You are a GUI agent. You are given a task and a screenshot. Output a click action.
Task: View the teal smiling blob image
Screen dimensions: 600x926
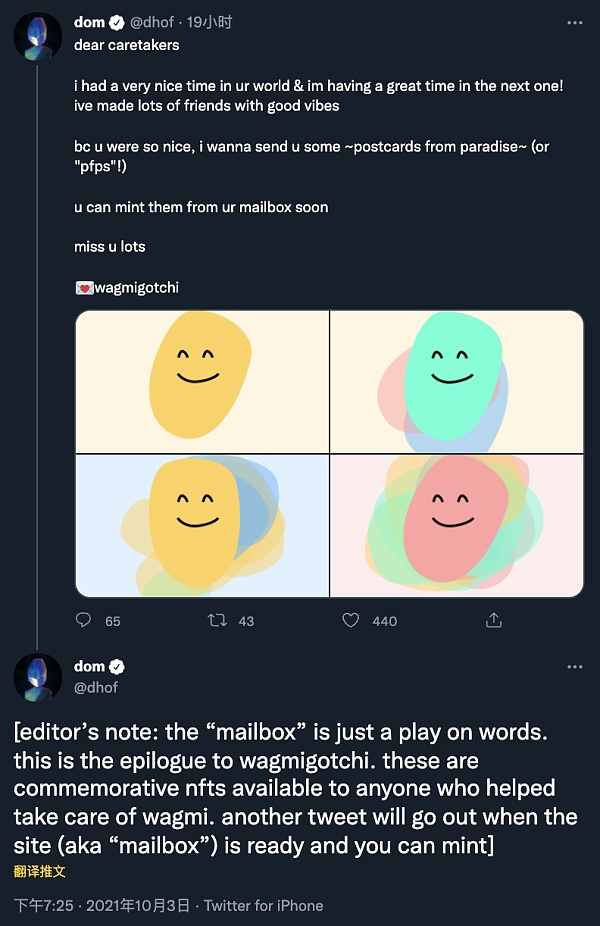456,382
